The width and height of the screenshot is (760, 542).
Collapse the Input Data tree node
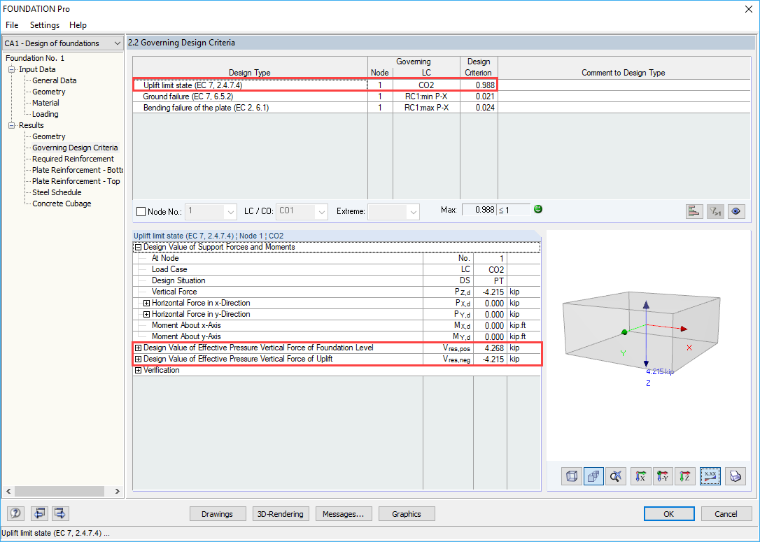point(11,69)
